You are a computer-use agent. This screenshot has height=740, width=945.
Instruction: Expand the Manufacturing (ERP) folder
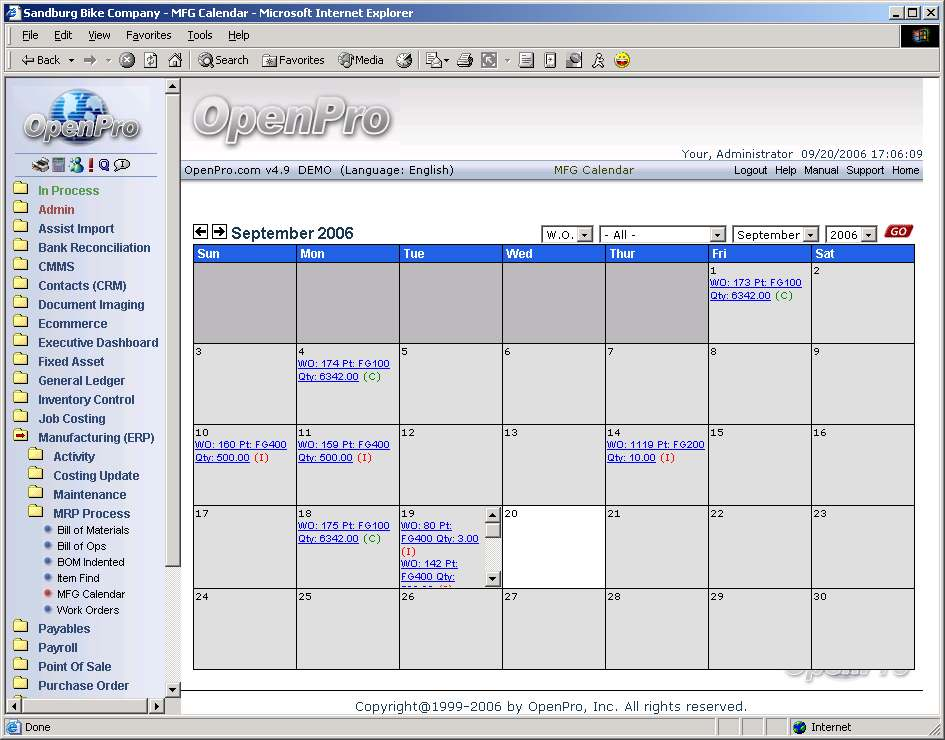[96, 437]
